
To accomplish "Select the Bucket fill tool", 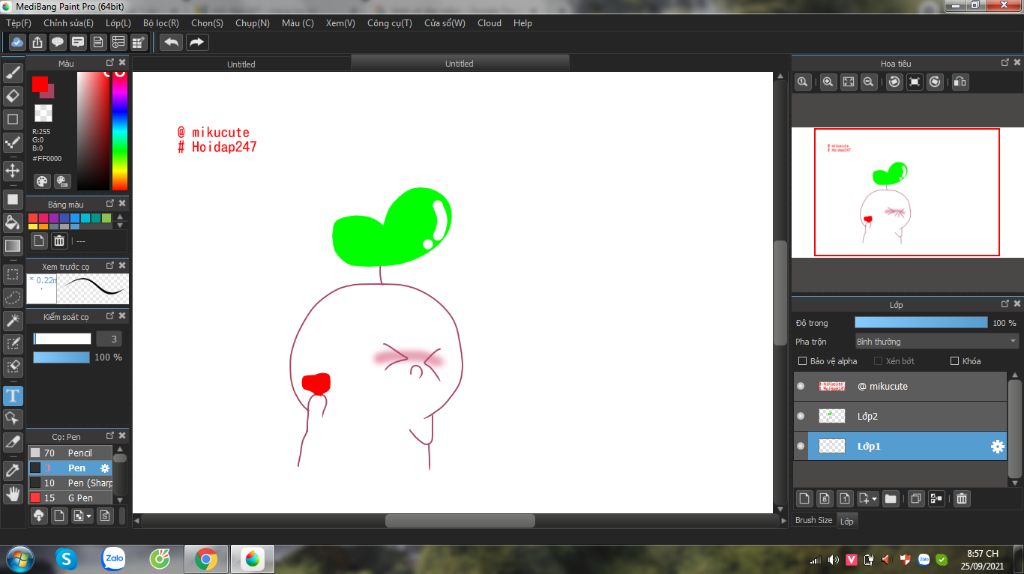I will [12, 223].
